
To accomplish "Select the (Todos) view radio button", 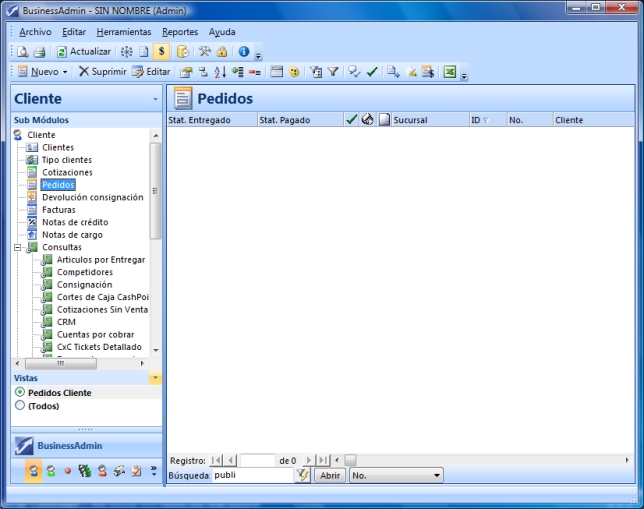I will pos(20,406).
